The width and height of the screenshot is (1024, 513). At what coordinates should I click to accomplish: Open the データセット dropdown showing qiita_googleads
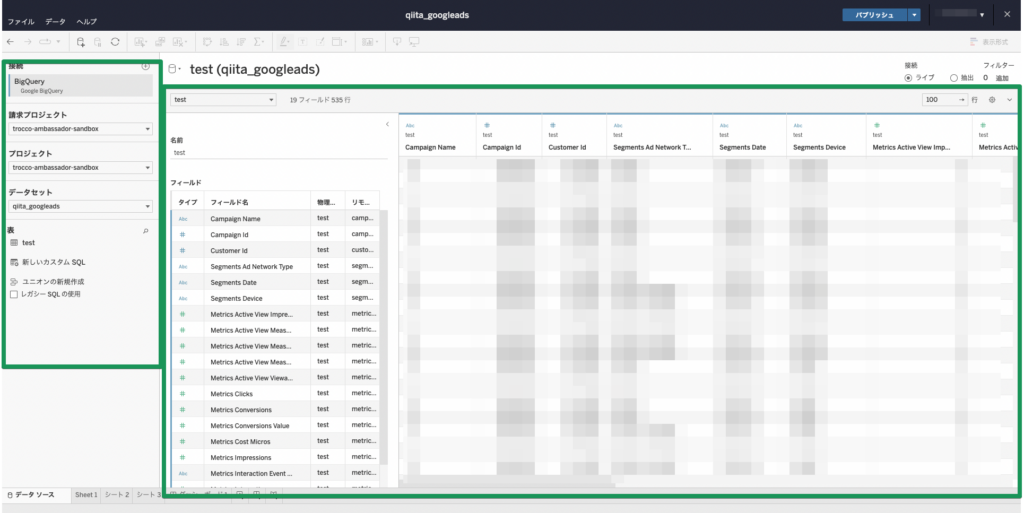click(78, 207)
